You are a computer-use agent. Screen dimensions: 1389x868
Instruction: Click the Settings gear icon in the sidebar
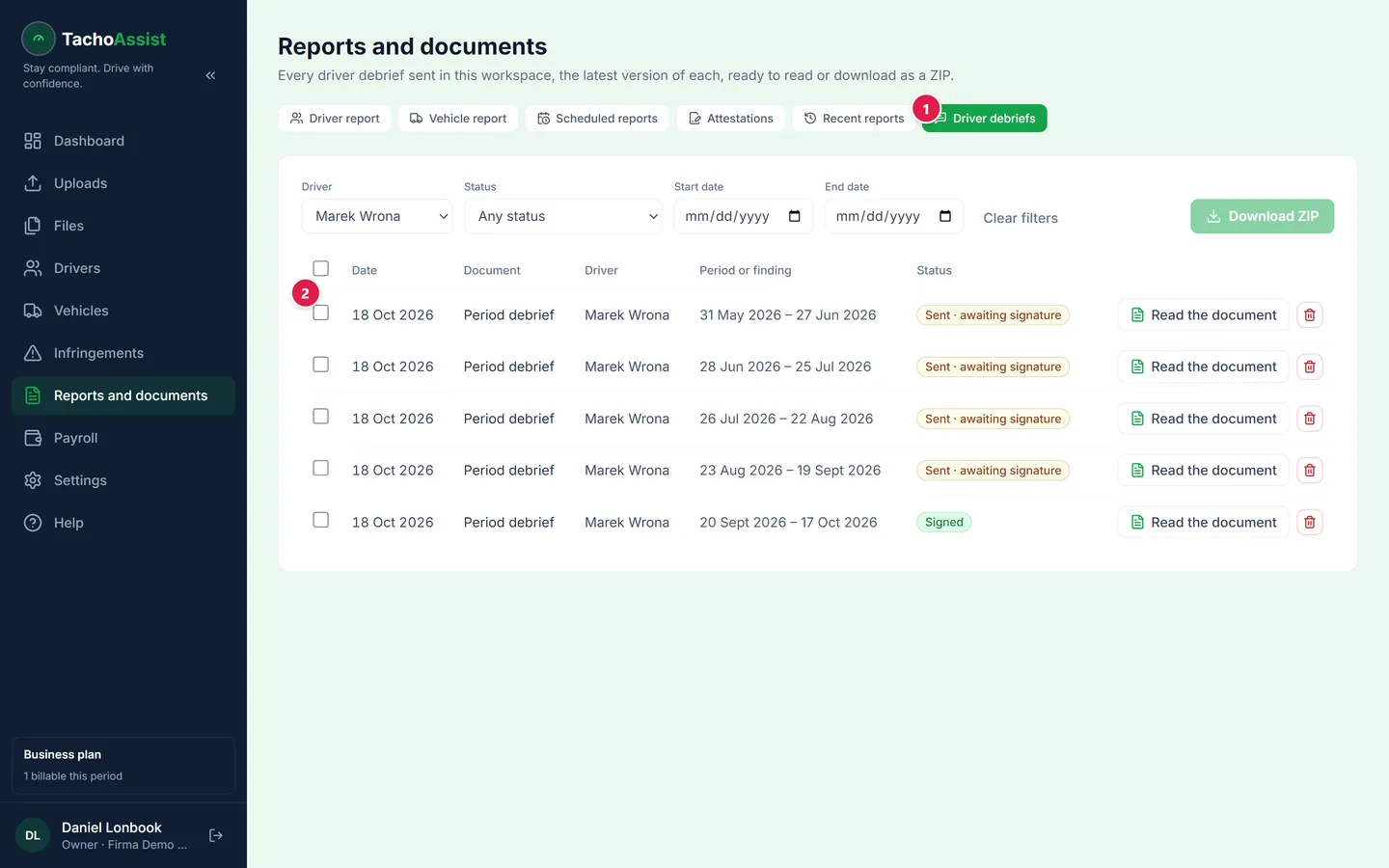(x=33, y=480)
